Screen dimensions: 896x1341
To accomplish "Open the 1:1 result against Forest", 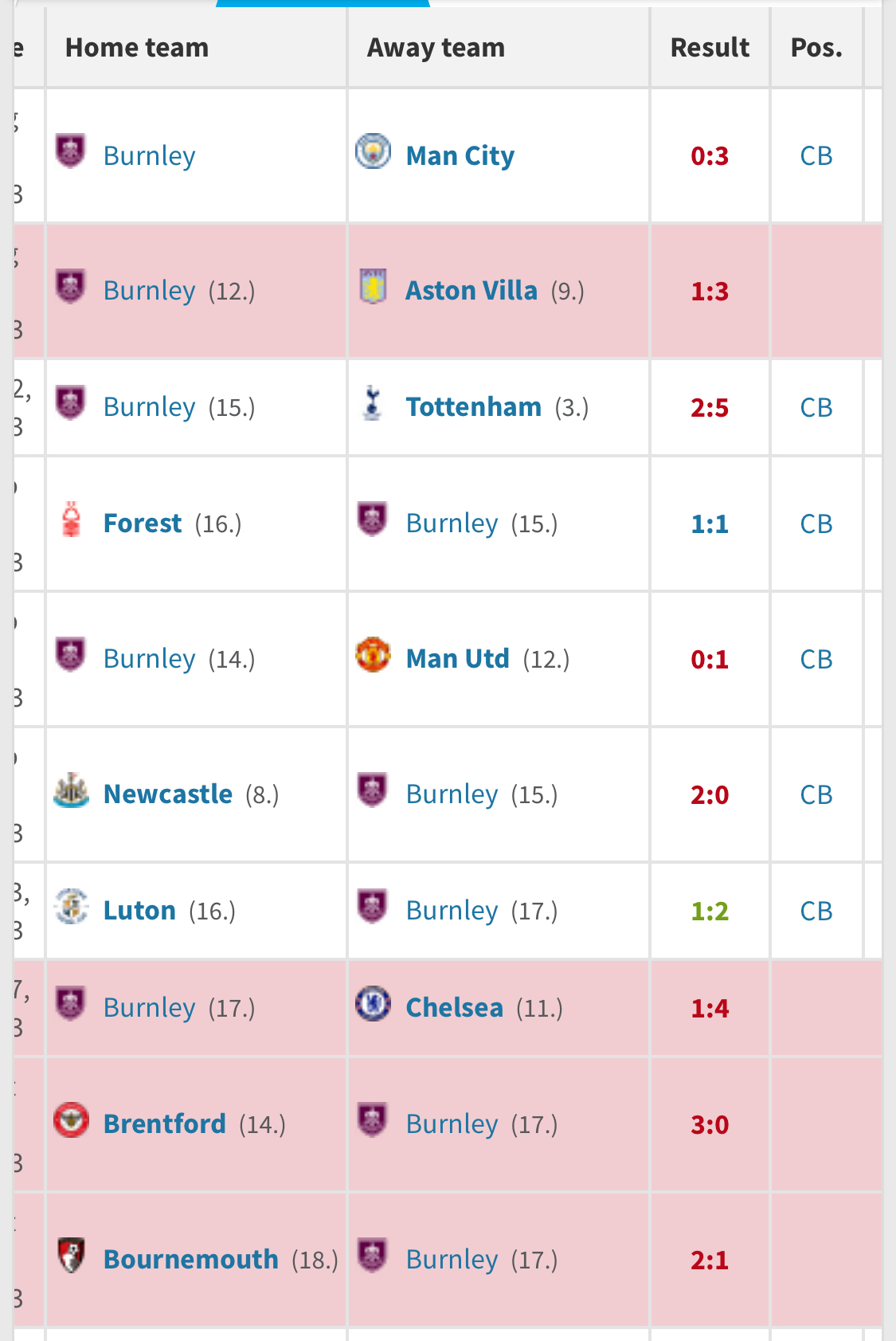I will 710,524.
